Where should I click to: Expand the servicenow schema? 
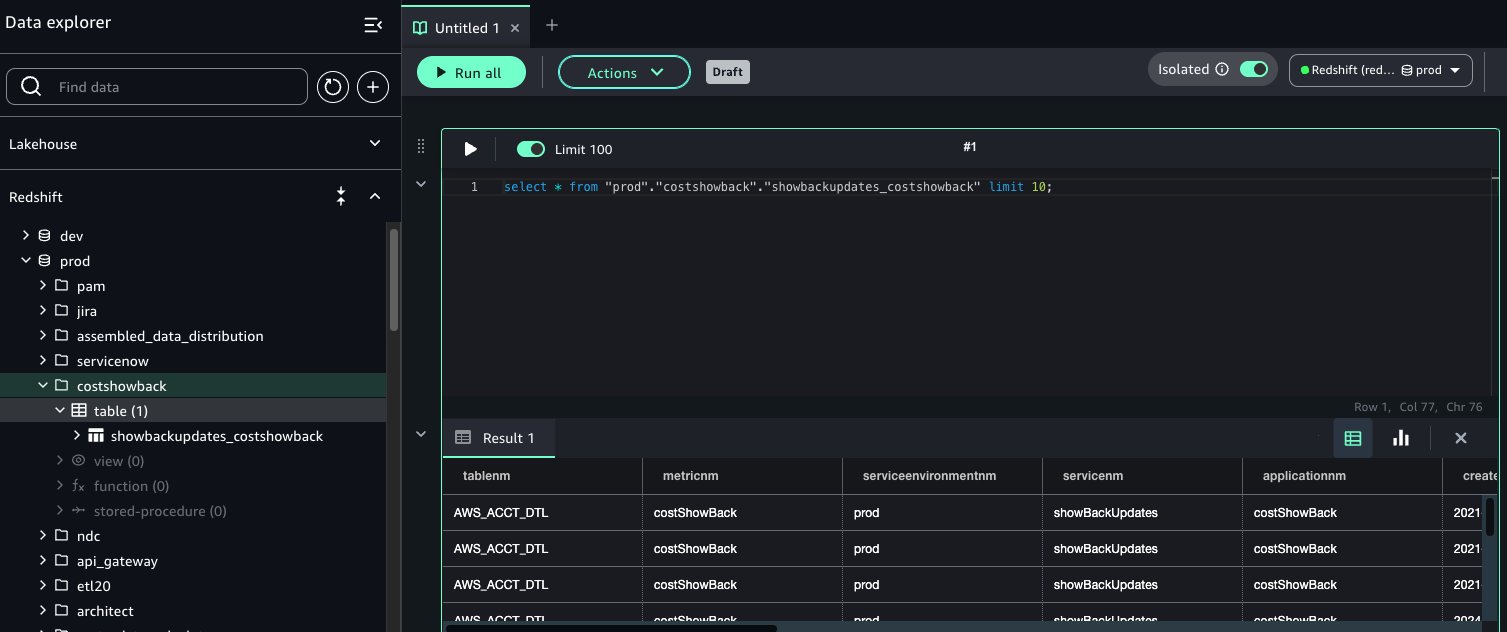tap(43, 361)
